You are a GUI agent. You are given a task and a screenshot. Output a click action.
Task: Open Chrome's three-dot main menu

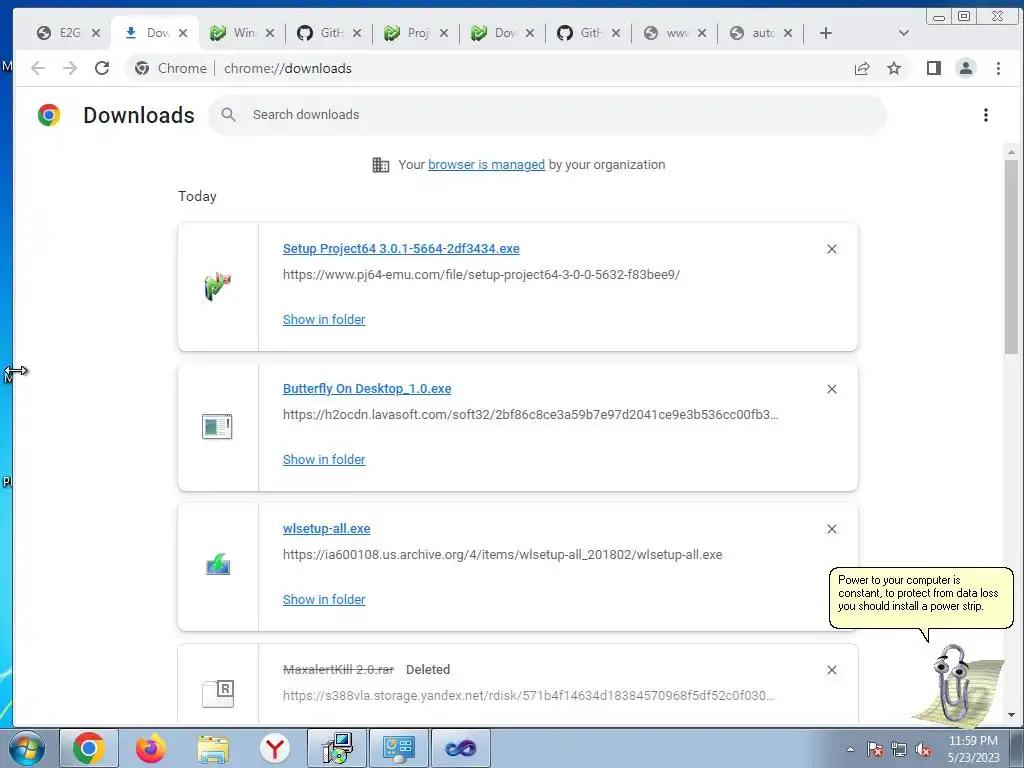click(998, 68)
